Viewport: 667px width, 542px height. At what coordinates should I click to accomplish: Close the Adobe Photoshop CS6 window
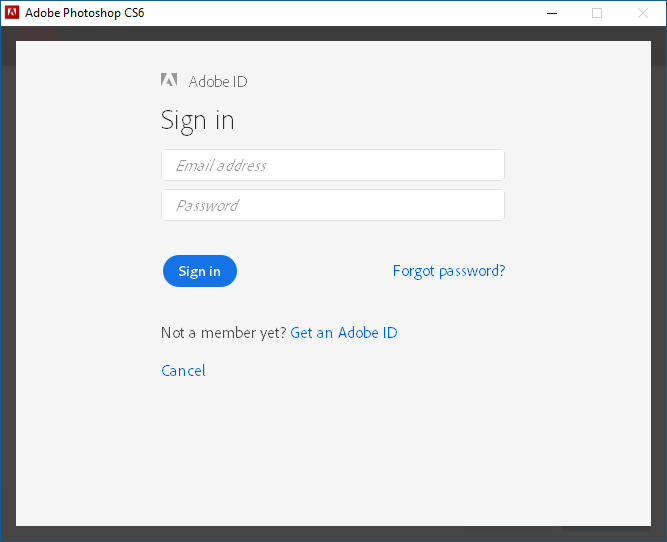coord(643,13)
